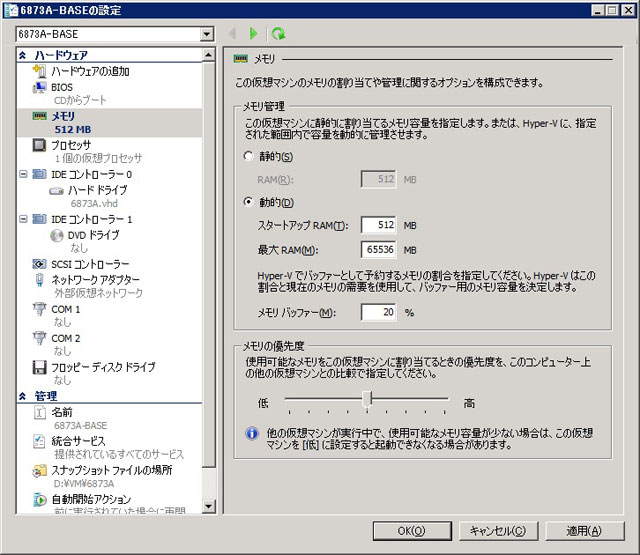
Task: Select the 動的(D) dynamic memory radio button
Action: [x=248, y=202]
